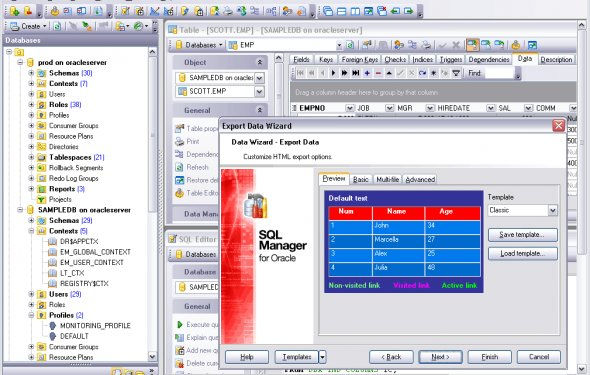This screenshot has height=375, width=590.
Task: Click the Save template button
Action: tap(523, 235)
